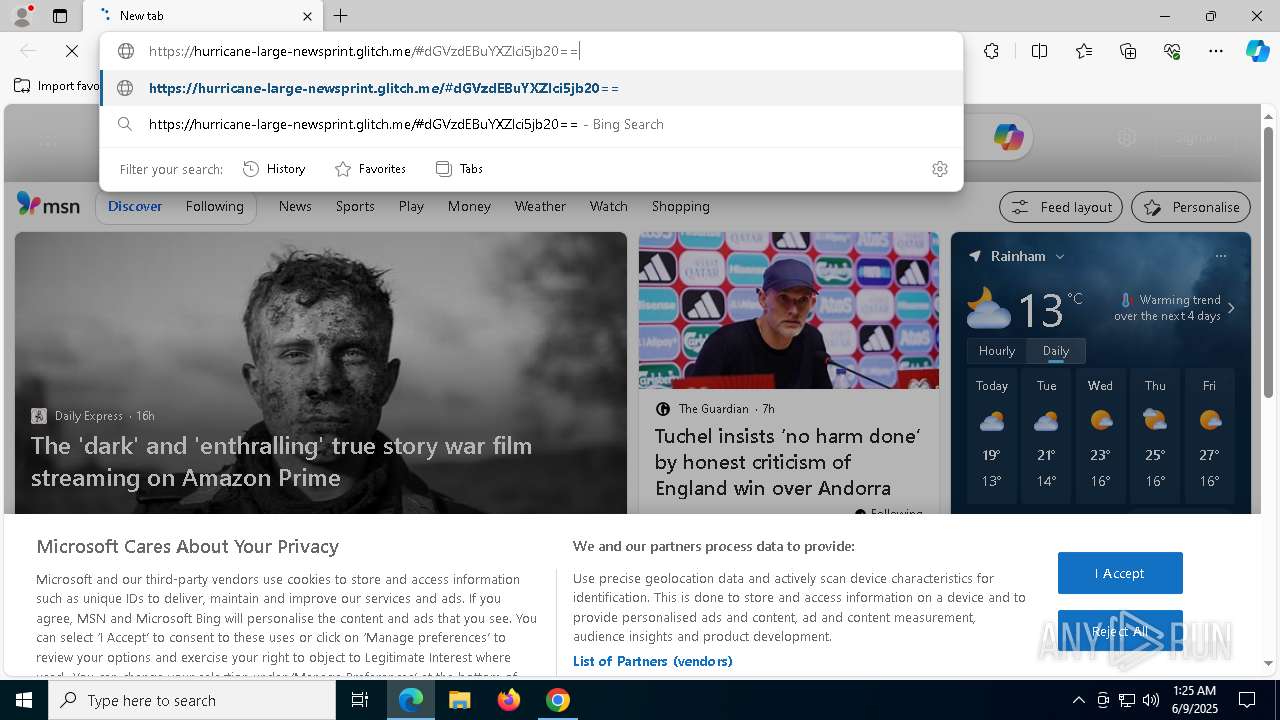Toggle Split screen view
This screenshot has width=1280, height=720.
tap(1039, 51)
